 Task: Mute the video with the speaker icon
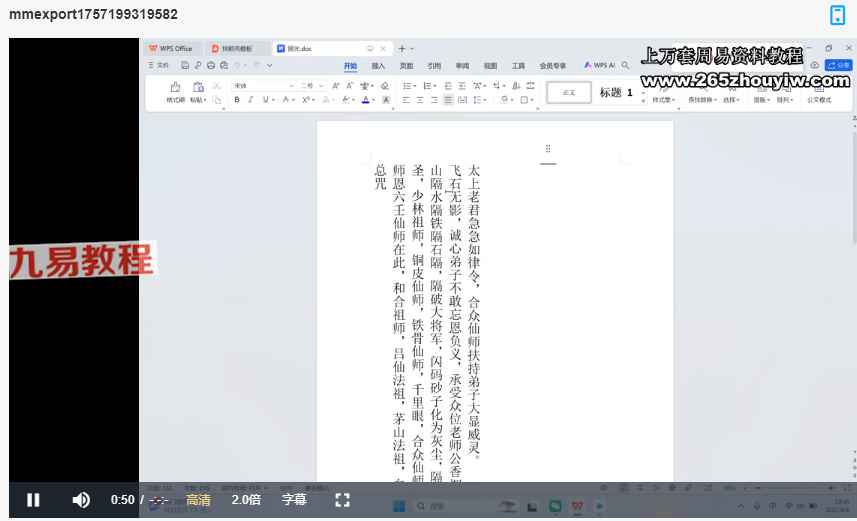coord(81,500)
